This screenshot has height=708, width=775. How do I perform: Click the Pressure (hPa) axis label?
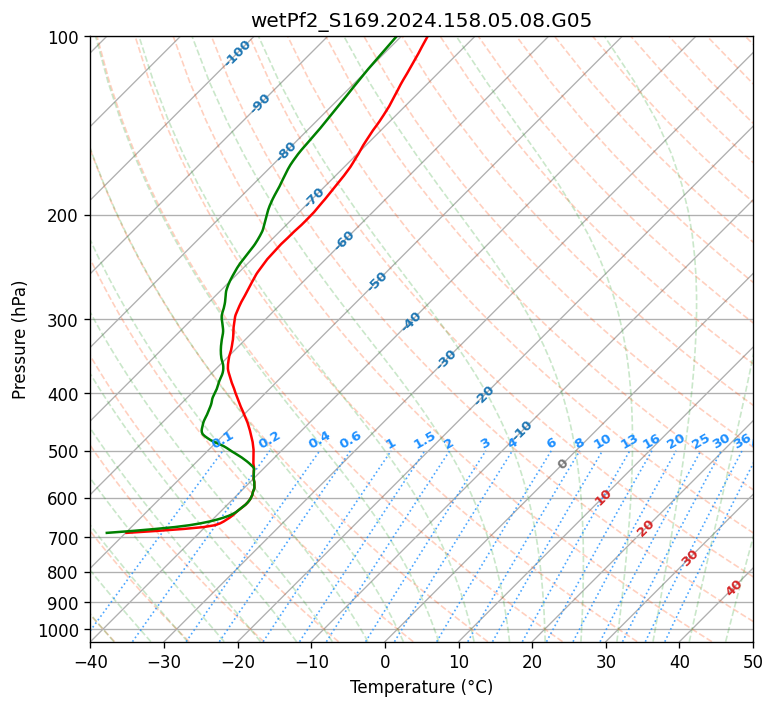tap(19, 340)
